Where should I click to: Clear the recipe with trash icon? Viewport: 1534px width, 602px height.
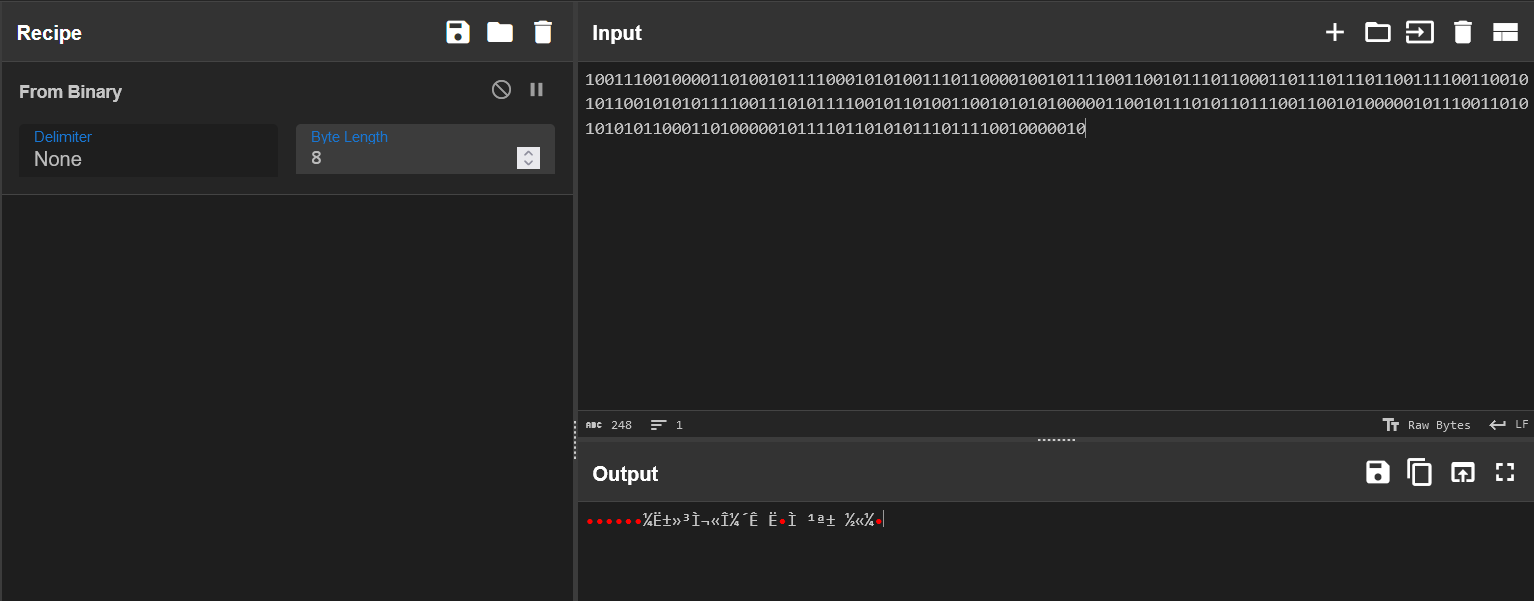tap(543, 32)
